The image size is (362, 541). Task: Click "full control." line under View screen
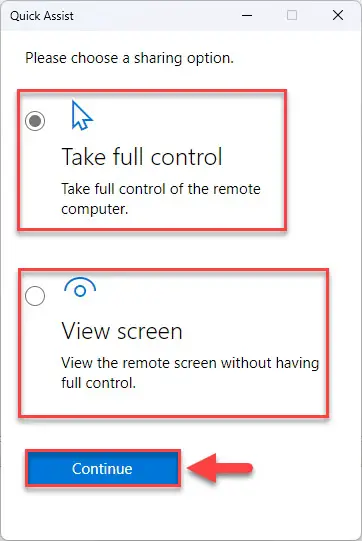(x=99, y=383)
